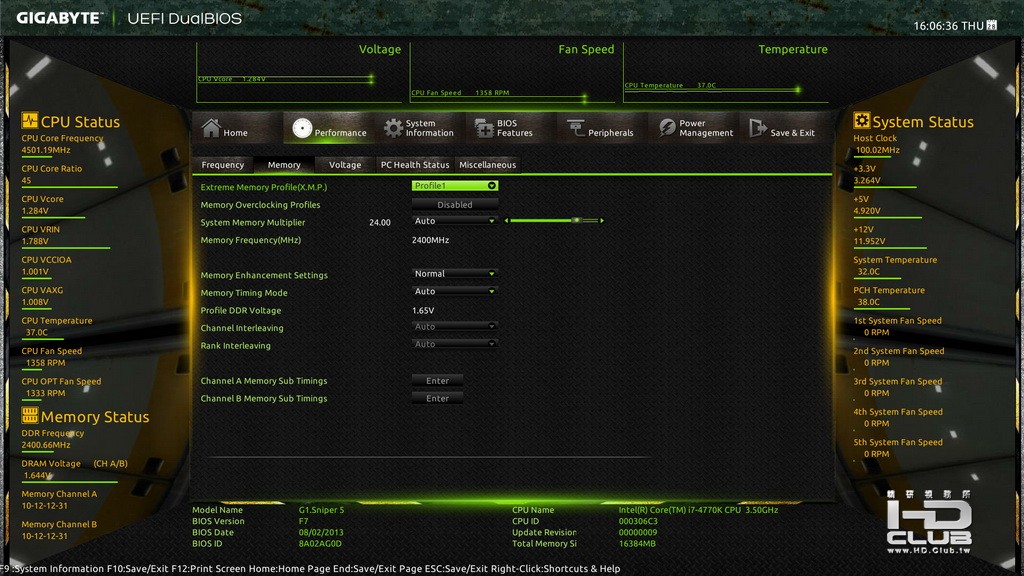Open the Memory Enhancement Settings dropdown

(x=455, y=274)
